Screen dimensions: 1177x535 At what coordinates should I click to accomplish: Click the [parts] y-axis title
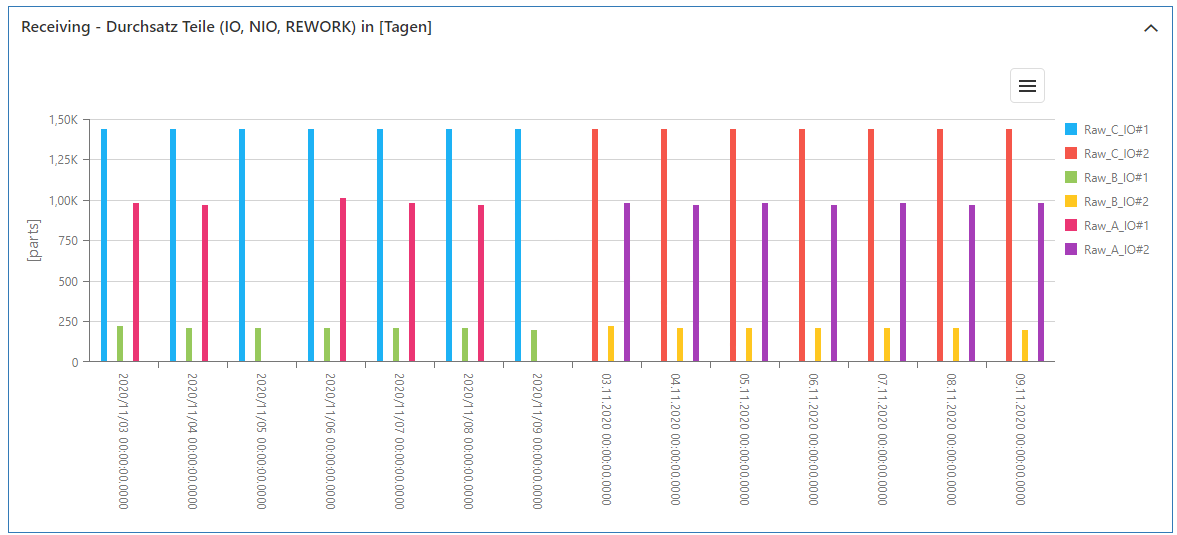click(x=34, y=241)
